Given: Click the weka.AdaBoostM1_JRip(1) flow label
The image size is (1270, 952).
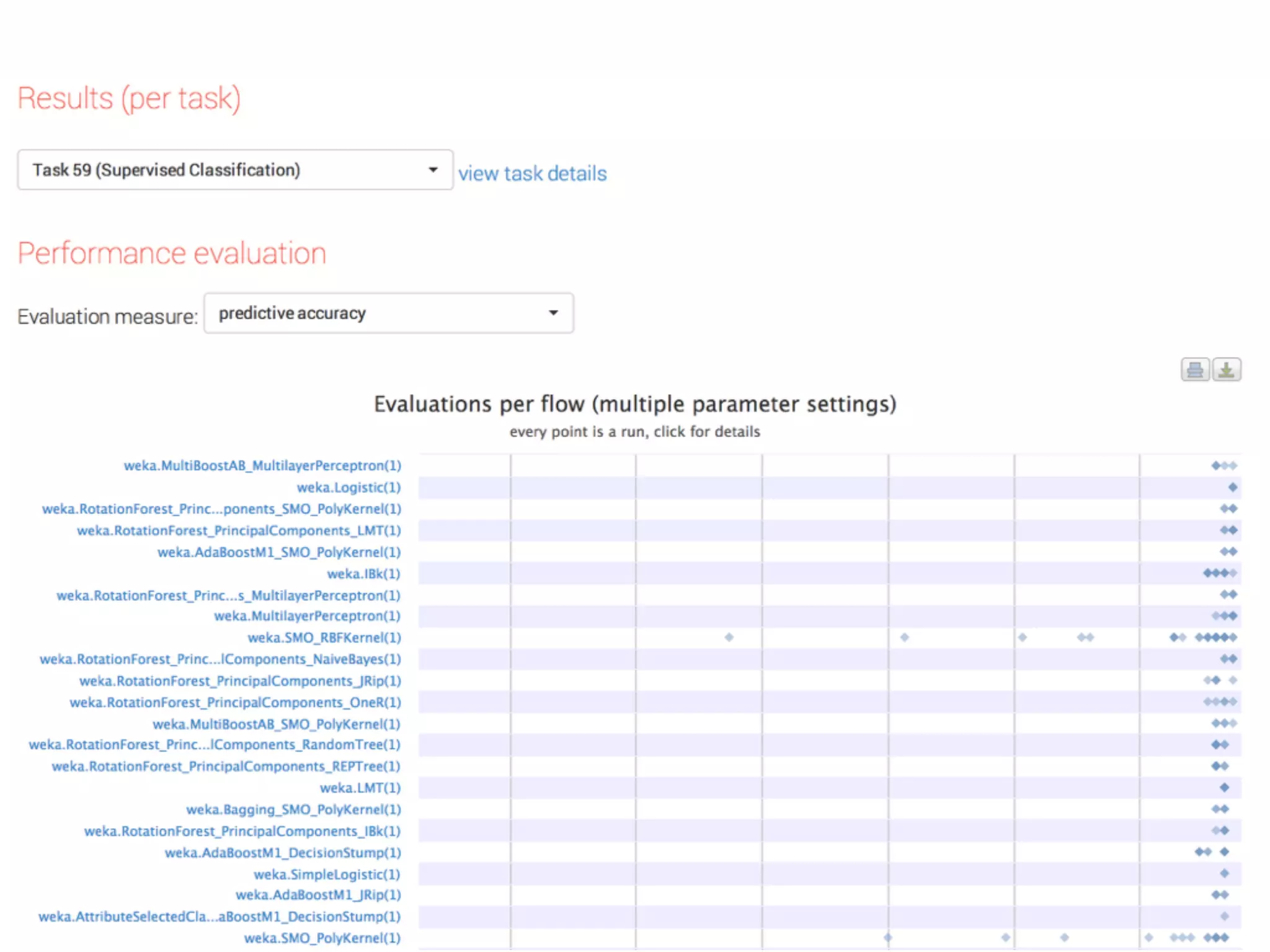Looking at the screenshot, I should coord(318,895).
